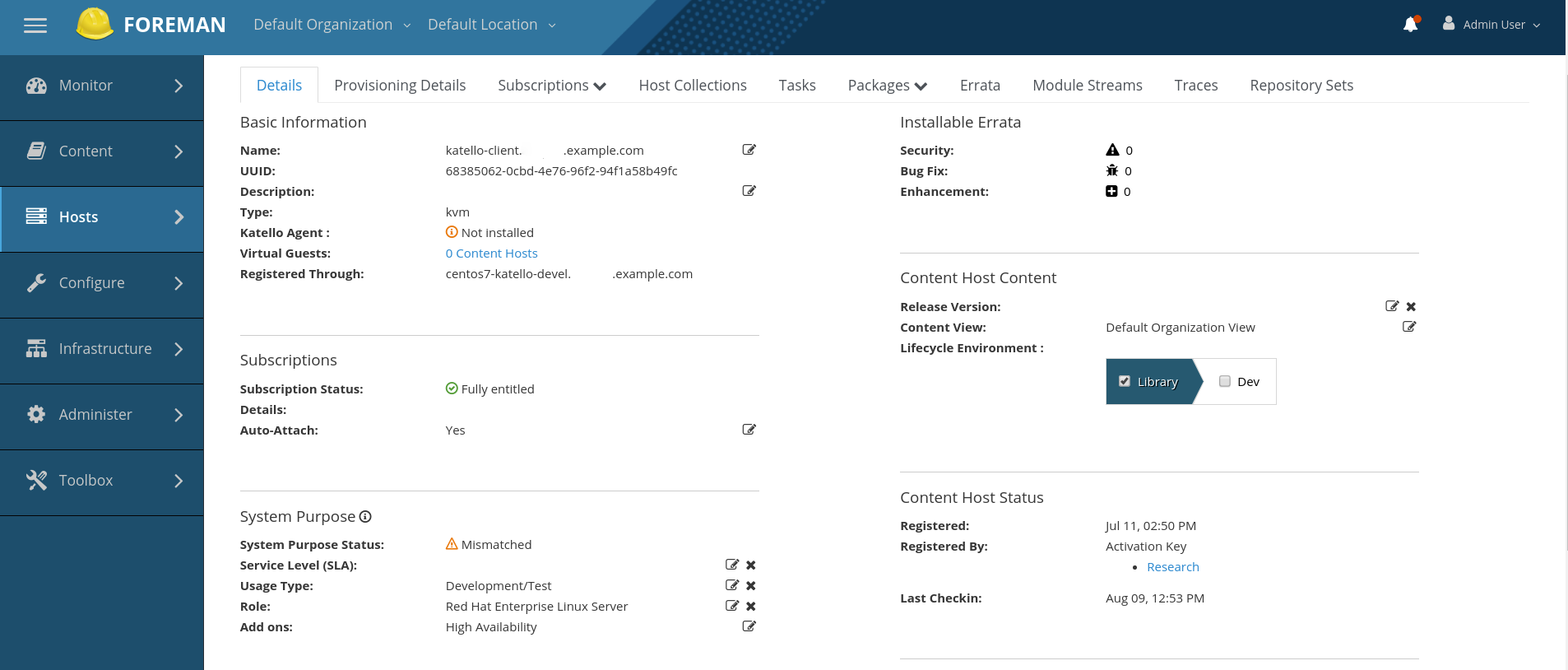The image size is (1568, 670).
Task: Clear the Service Level (SLA) value
Action: click(x=751, y=565)
